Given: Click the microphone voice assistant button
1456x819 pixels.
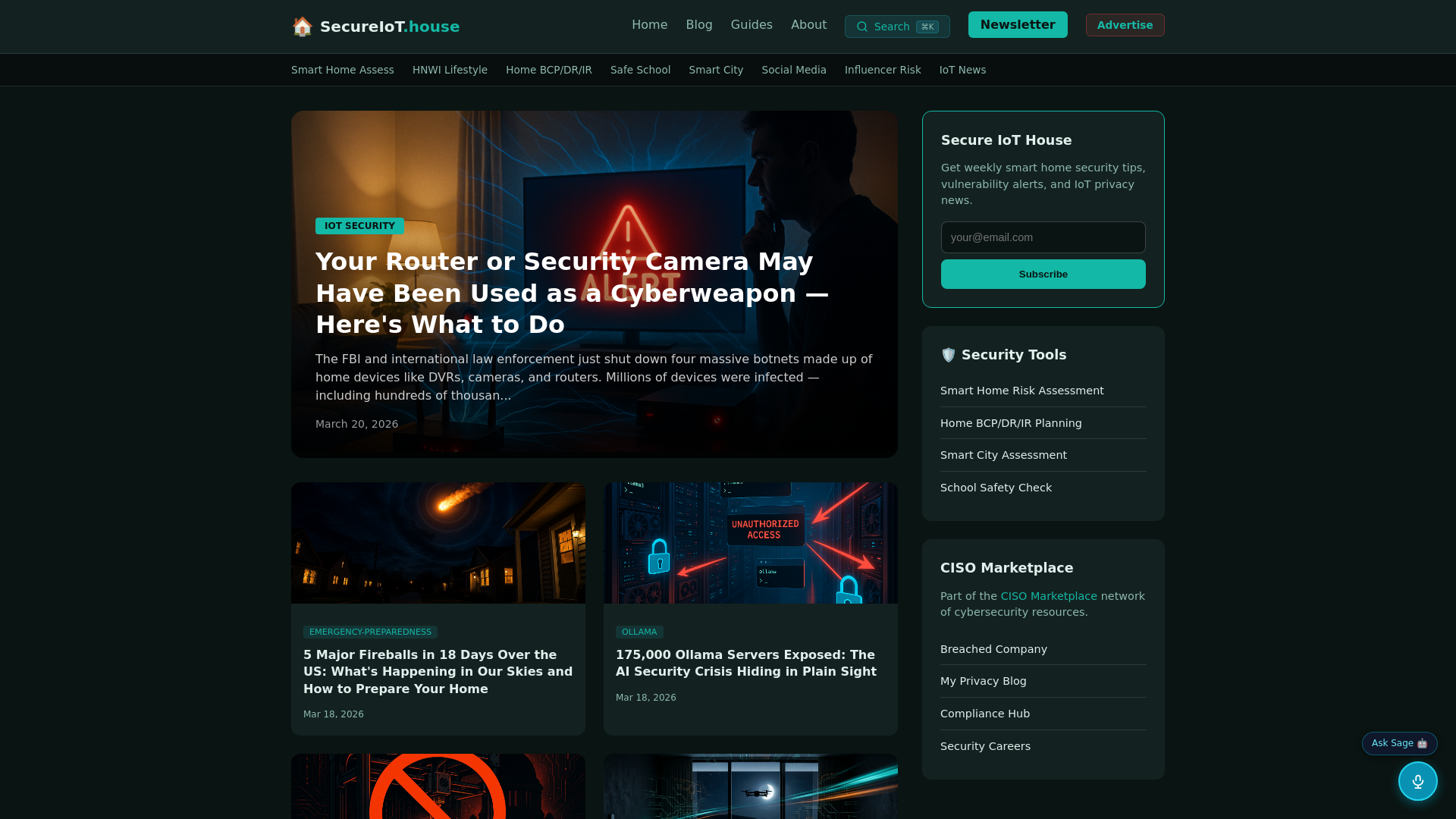Looking at the screenshot, I should (x=1417, y=781).
